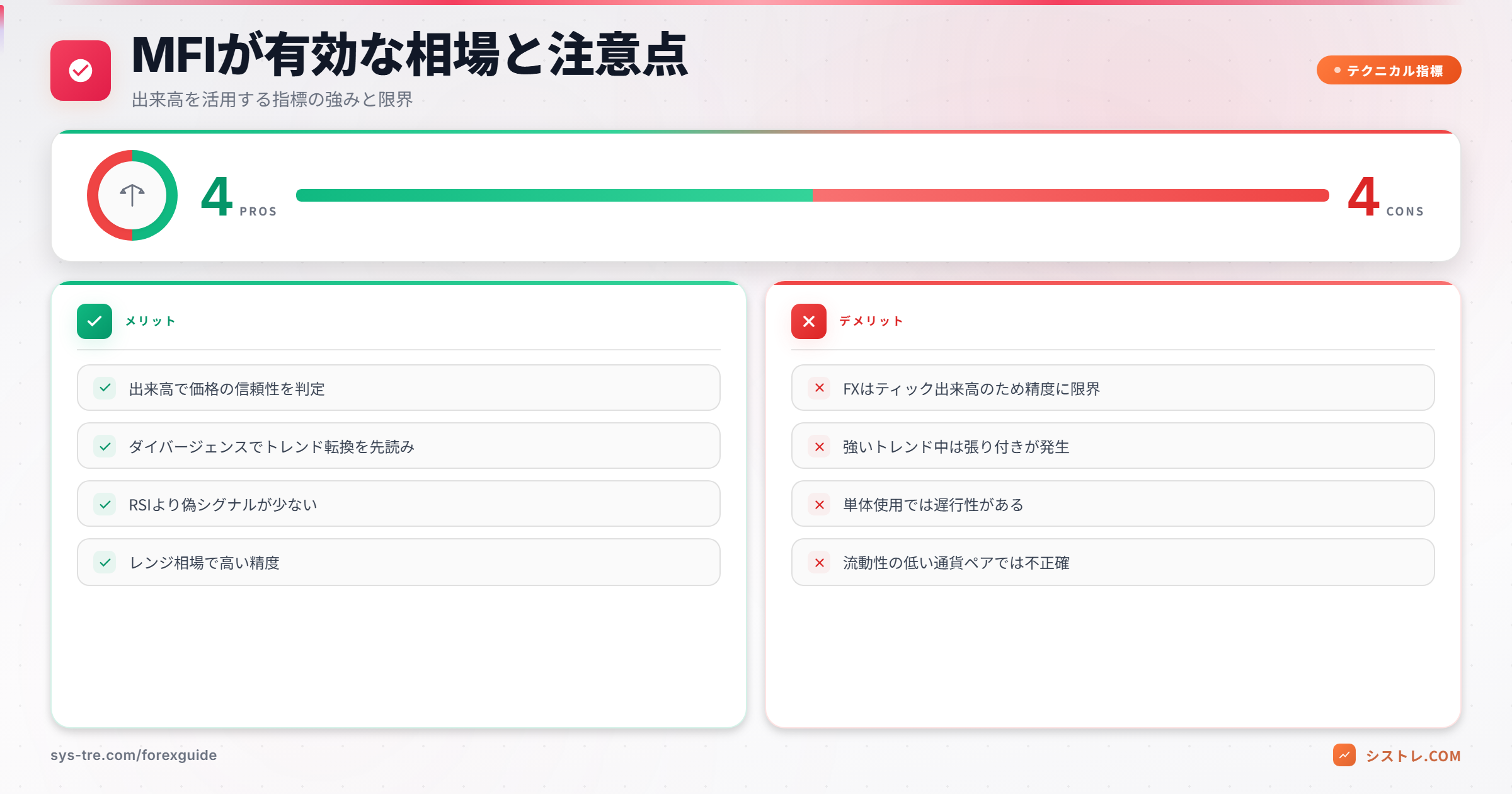This screenshot has height=794, width=1512.
Task: Click the check mark beside RSIより偽シグナルが少ない
Action: click(105, 505)
